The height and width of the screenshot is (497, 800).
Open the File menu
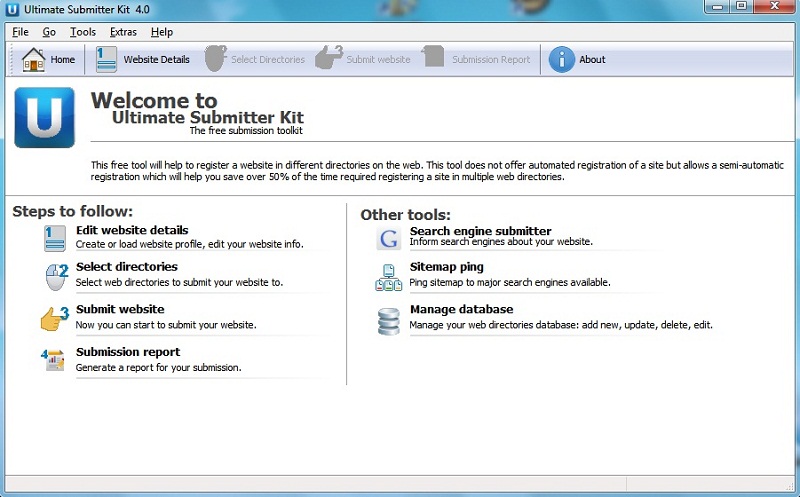click(x=20, y=32)
